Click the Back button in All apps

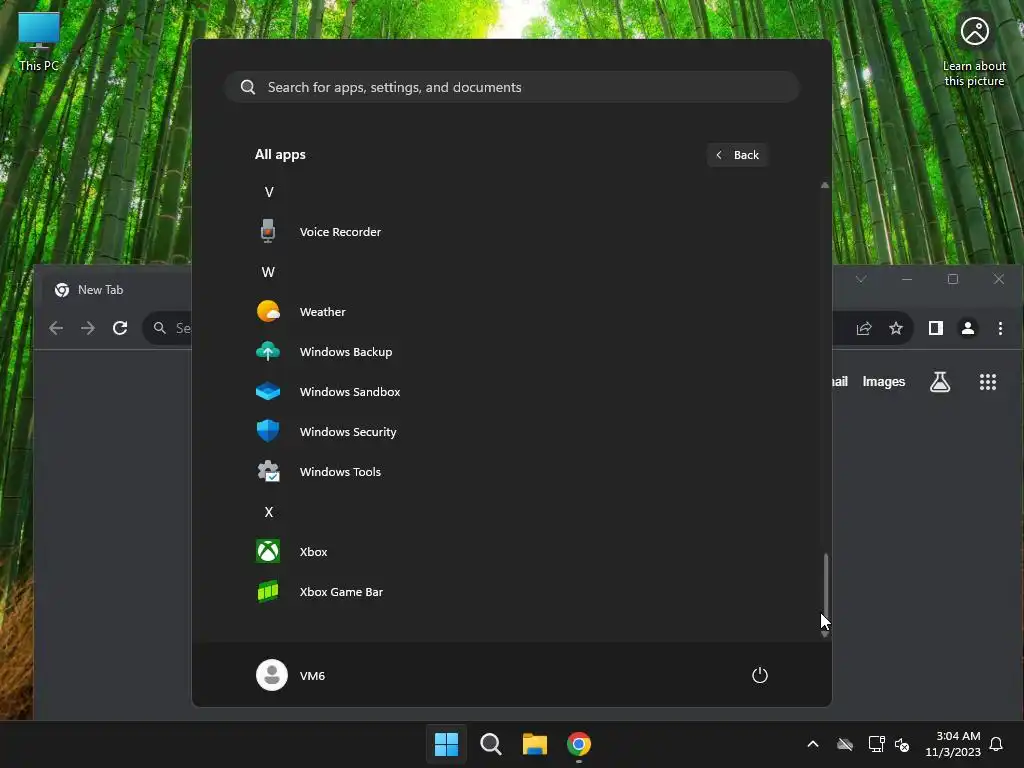(737, 155)
